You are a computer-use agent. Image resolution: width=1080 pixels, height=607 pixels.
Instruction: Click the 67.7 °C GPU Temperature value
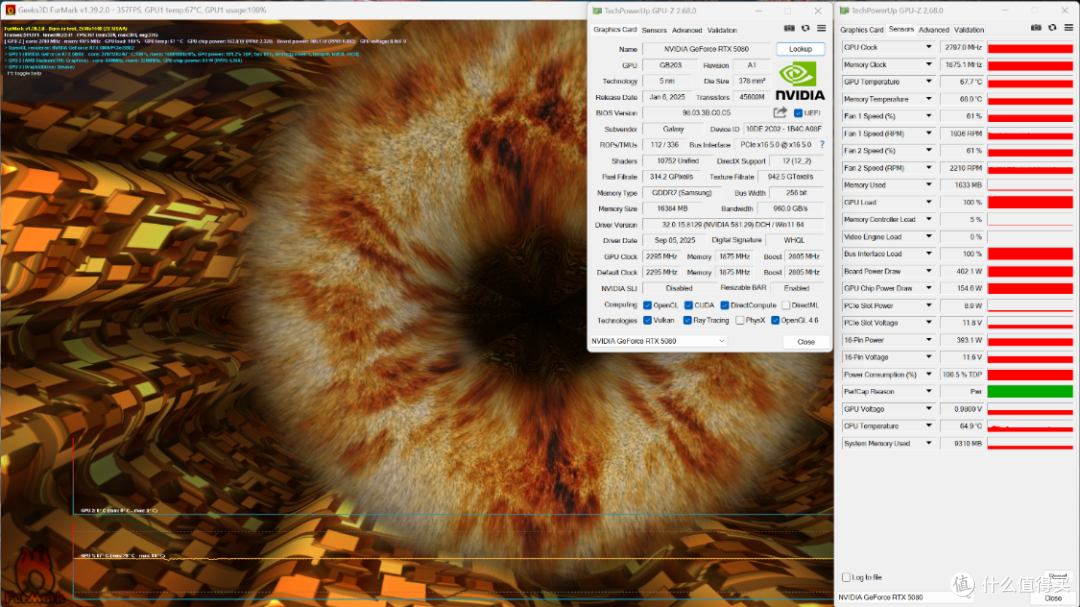[x=962, y=82]
